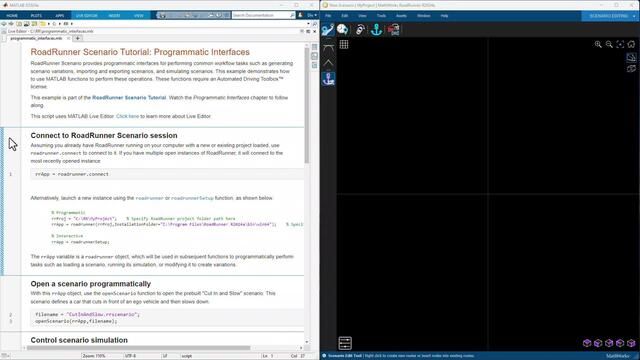The image size is (640, 360).
Task: Follow the 'Click here' Live Editor link
Action: (127, 116)
